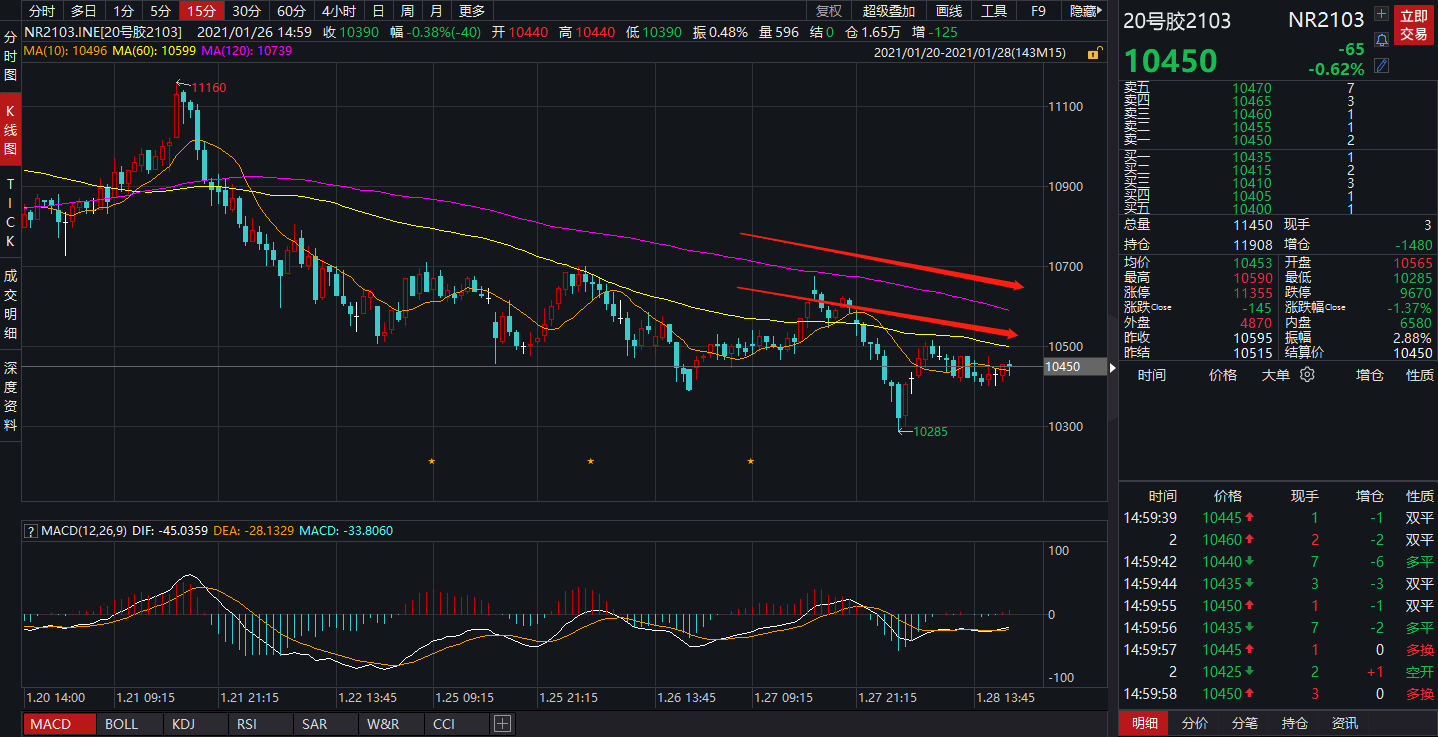
Task: Click the first star marker below the chart
Action: pyautogui.click(x=432, y=461)
